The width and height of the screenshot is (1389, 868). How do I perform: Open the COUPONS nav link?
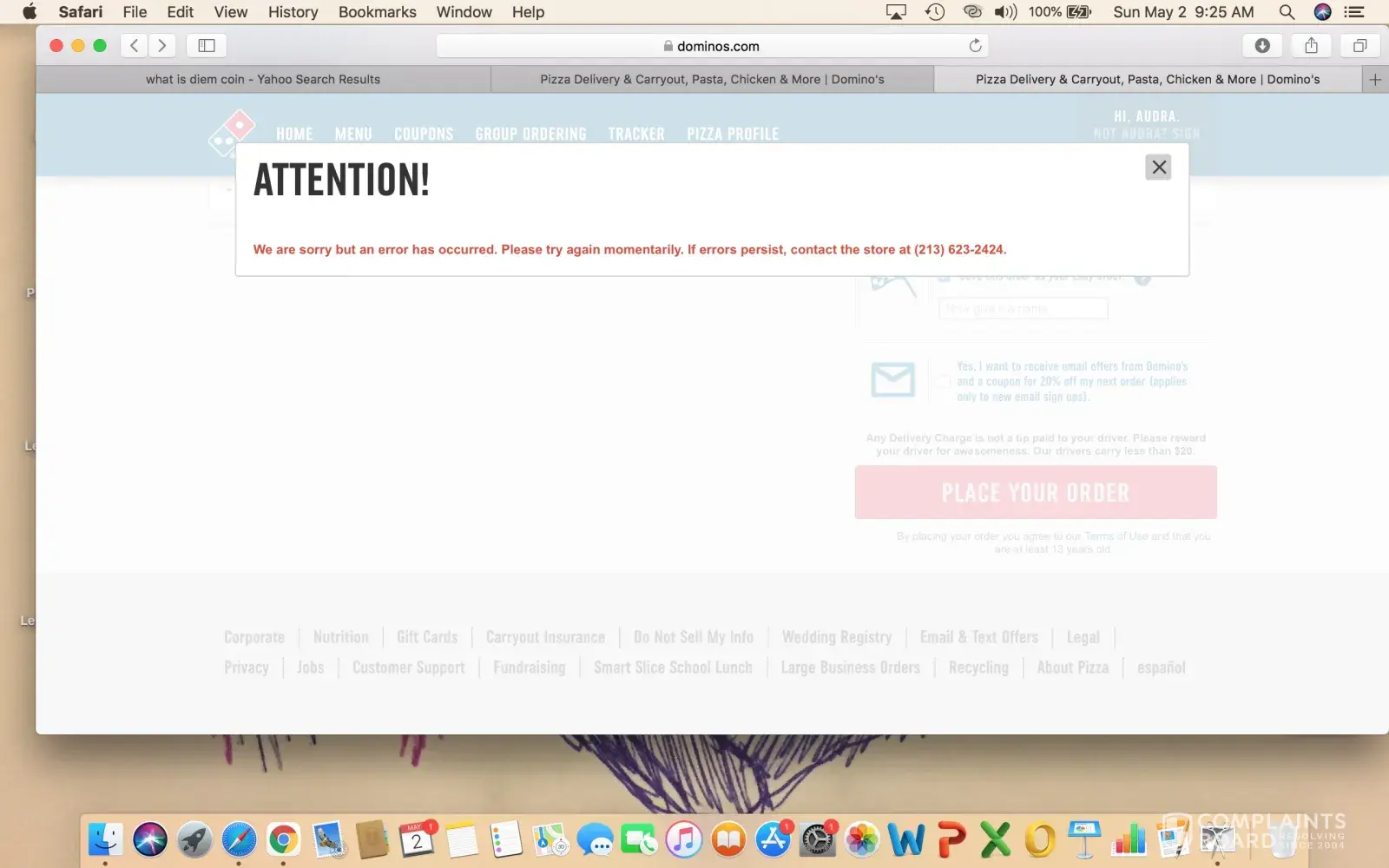coord(424,135)
